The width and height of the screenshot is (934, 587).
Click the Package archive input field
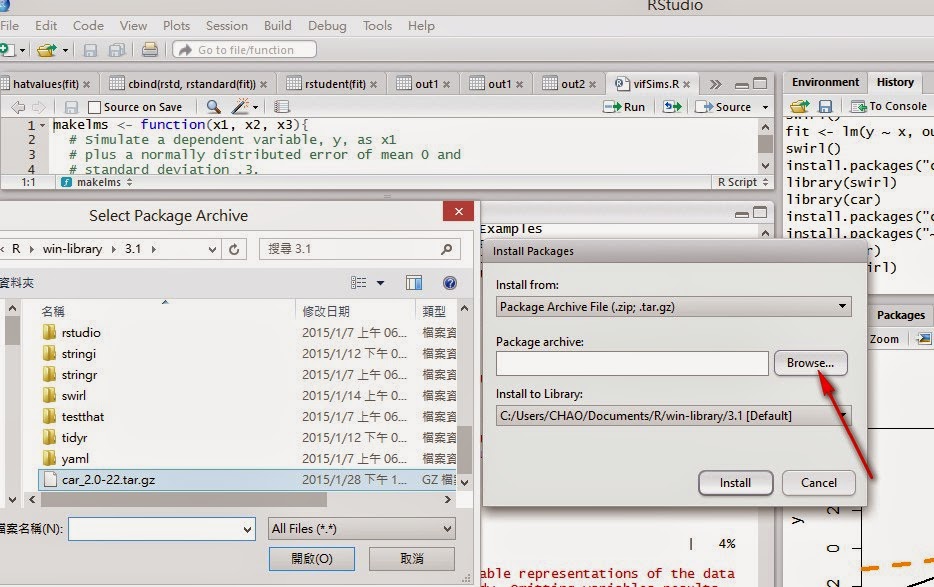click(x=632, y=363)
